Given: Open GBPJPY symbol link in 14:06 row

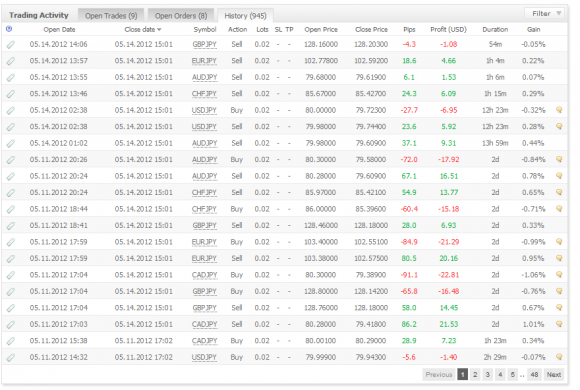Looking at the screenshot, I should (204, 44).
